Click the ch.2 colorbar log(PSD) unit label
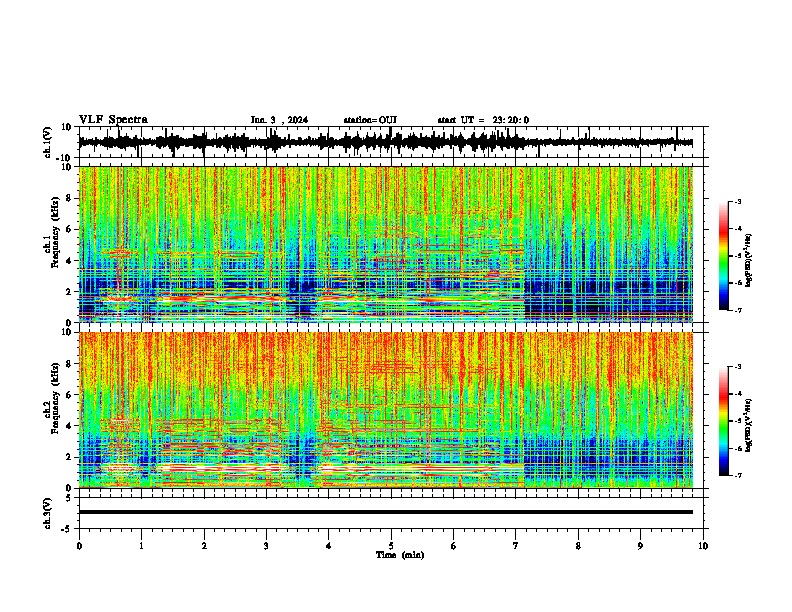The image size is (792, 612). pyautogui.click(x=749, y=425)
